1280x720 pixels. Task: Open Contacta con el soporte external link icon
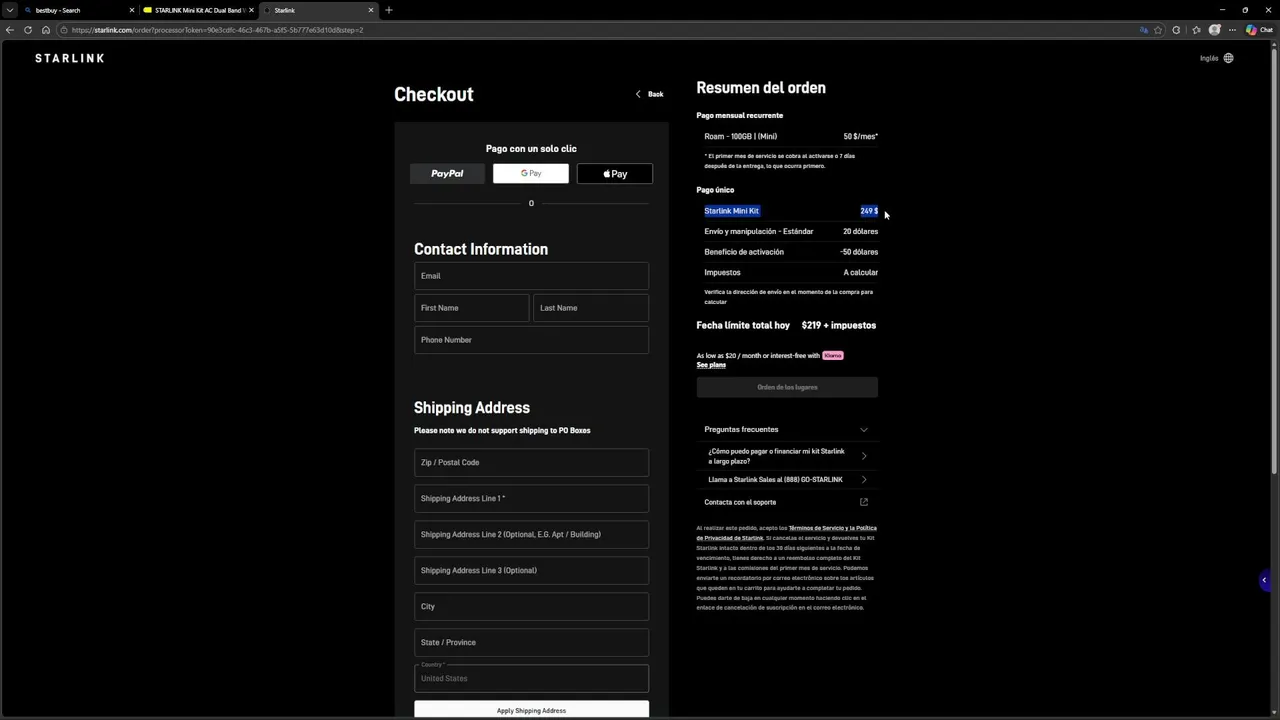864,502
